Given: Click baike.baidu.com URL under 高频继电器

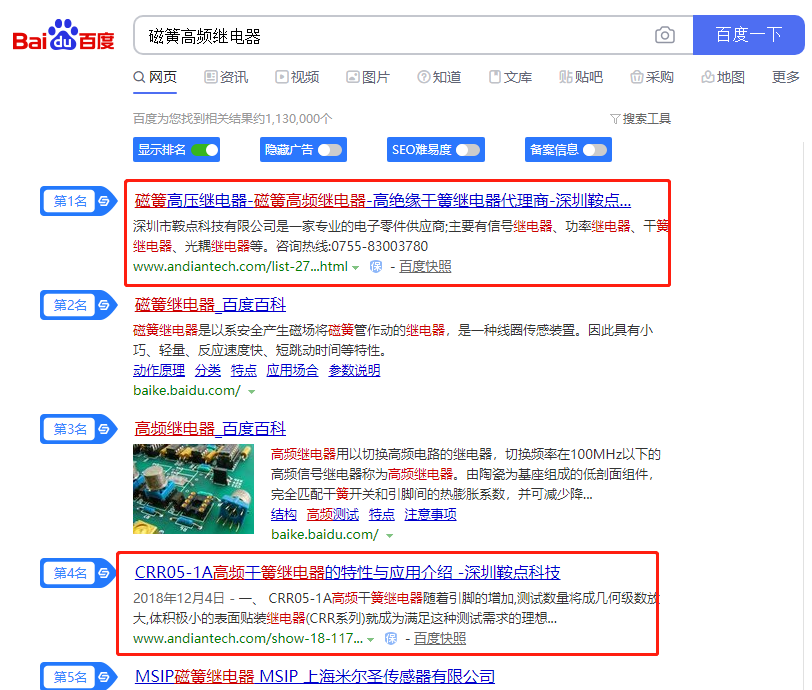Looking at the screenshot, I should coord(325,535).
